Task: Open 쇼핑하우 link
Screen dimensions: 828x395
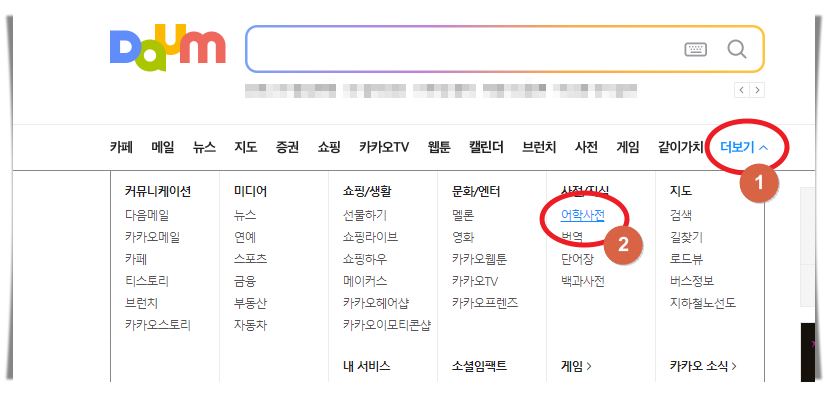Action: pos(365,259)
